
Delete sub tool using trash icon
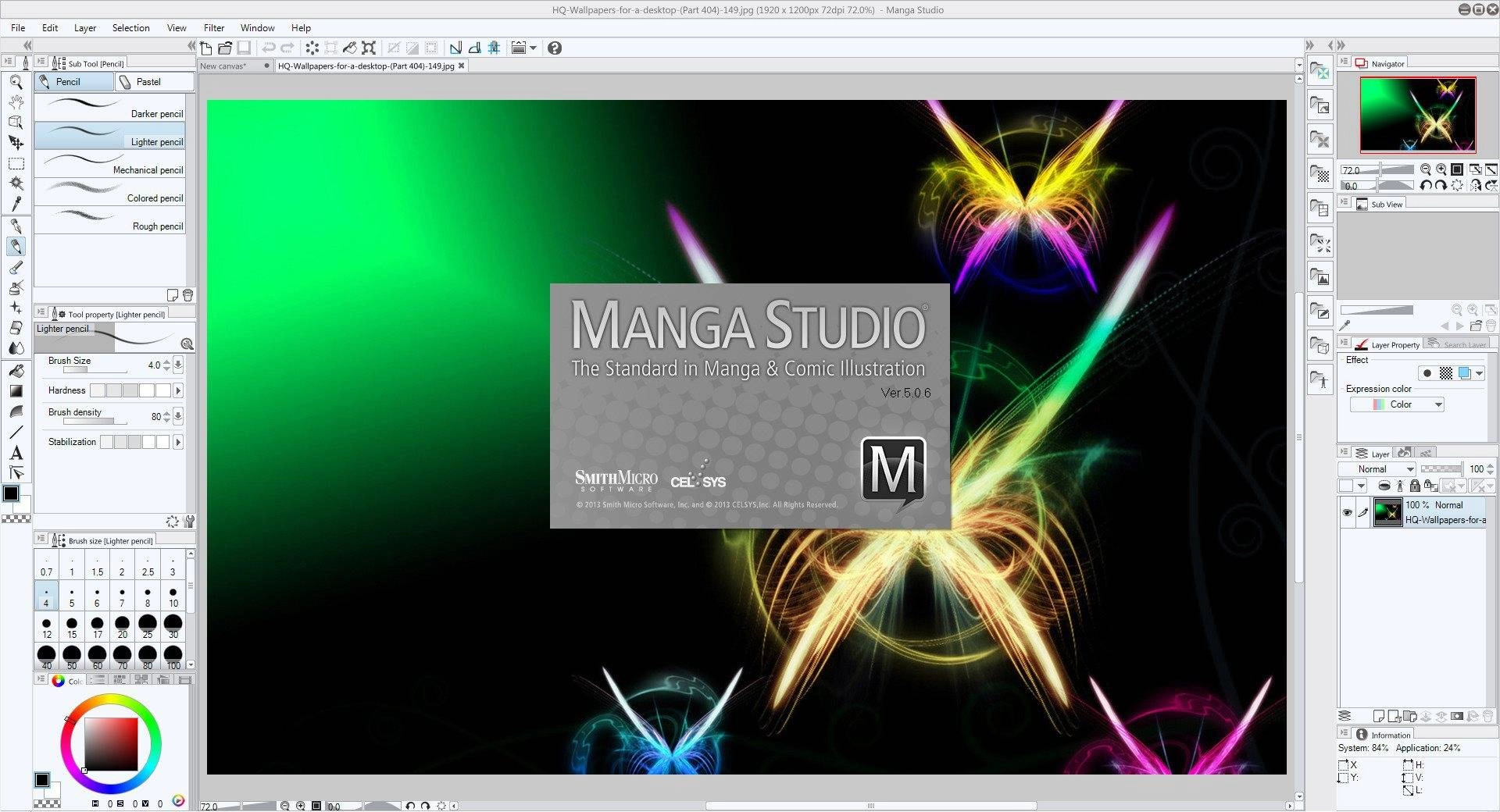click(187, 295)
